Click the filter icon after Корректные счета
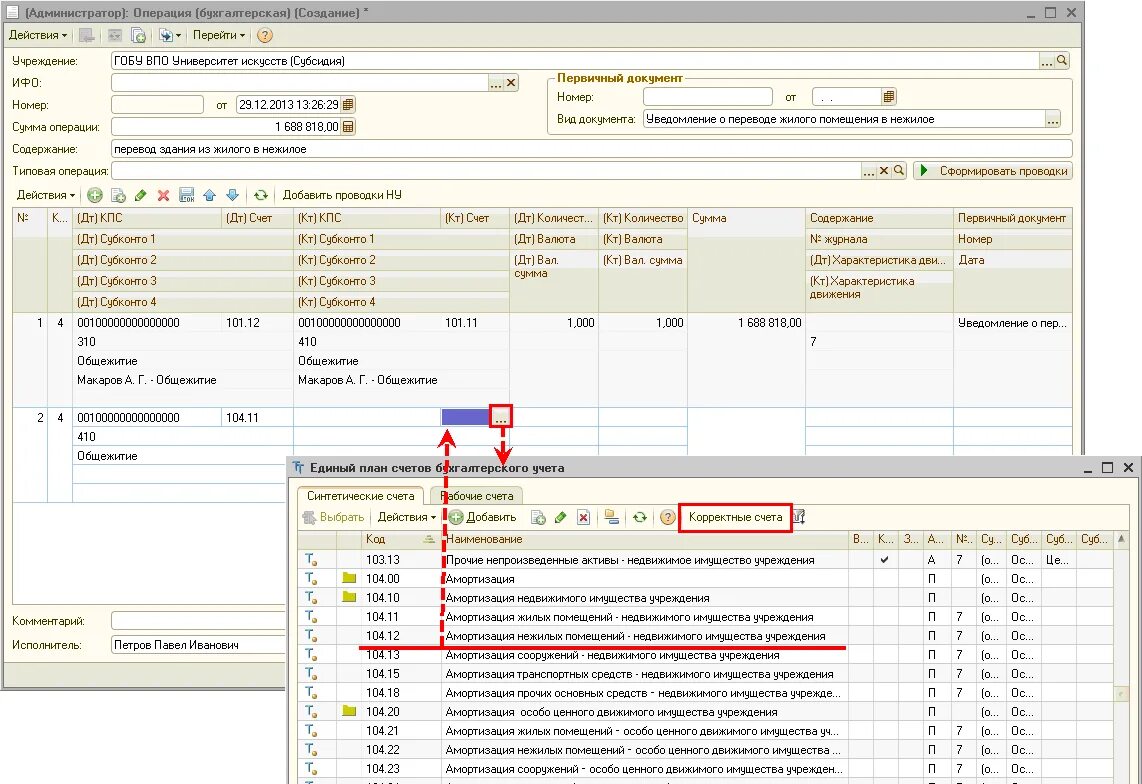The height and width of the screenshot is (784, 1142). (799, 517)
